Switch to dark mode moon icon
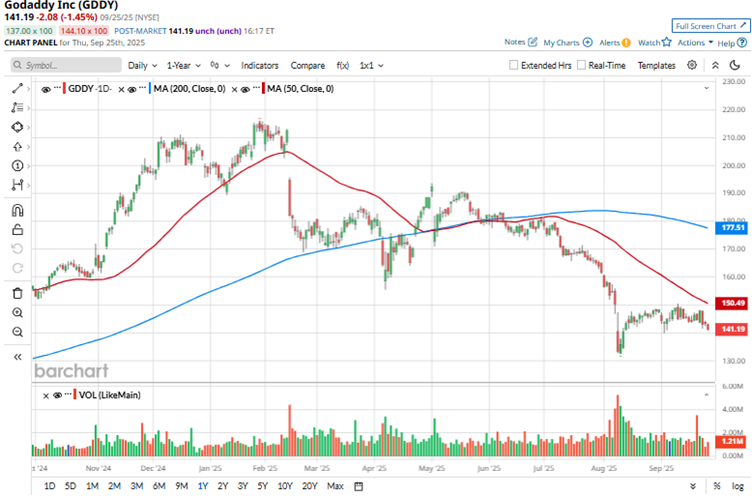 tap(734, 65)
